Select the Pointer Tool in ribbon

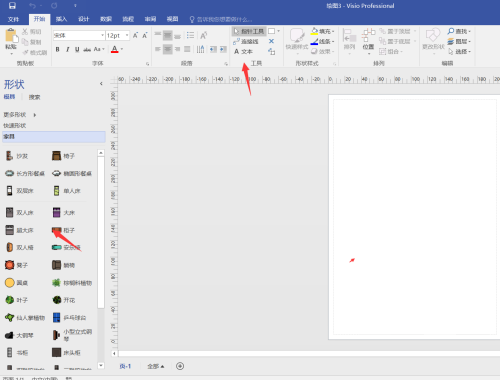click(x=249, y=31)
